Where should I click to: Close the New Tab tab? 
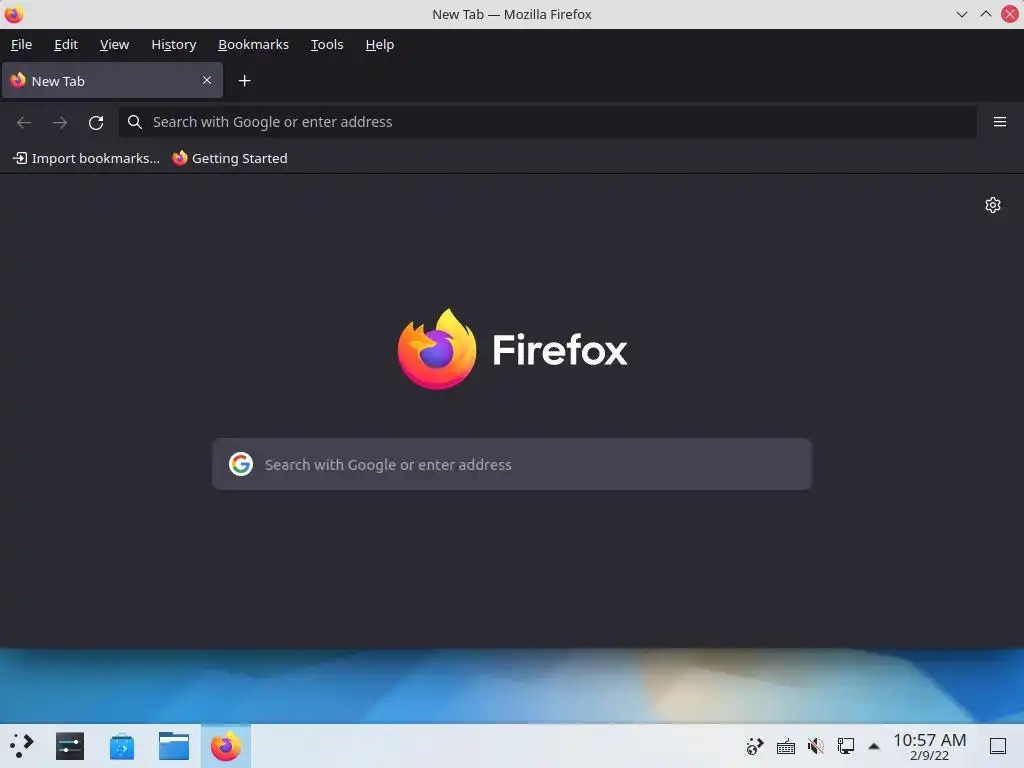[x=206, y=80]
